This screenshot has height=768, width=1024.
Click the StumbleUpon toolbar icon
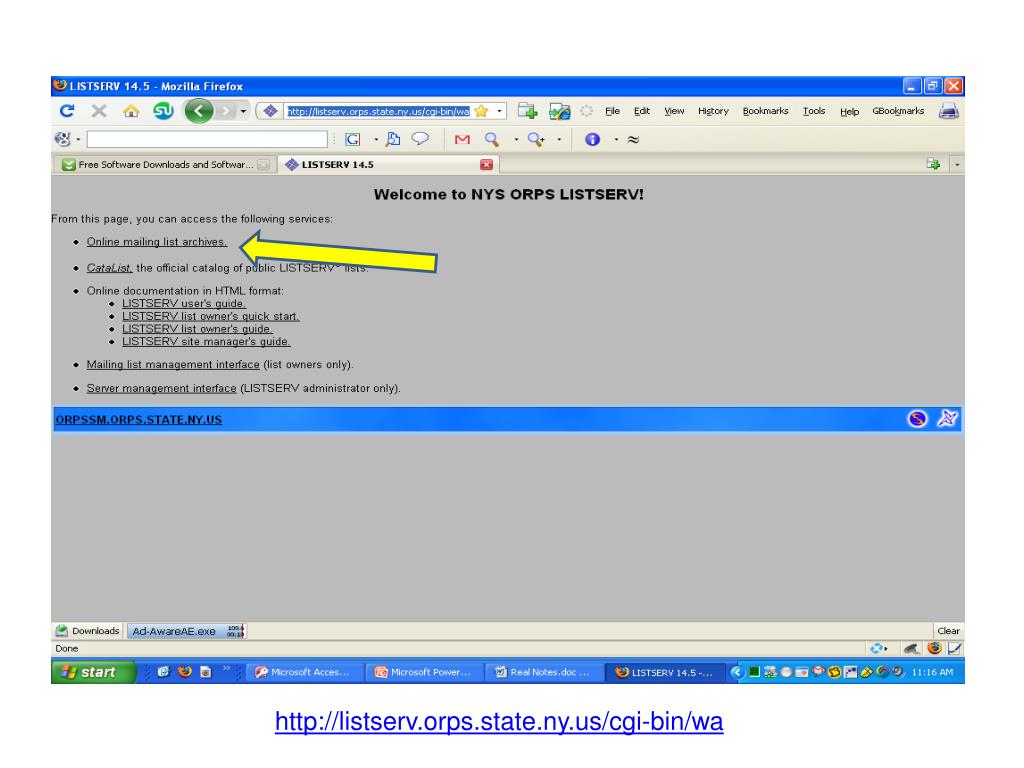(163, 111)
